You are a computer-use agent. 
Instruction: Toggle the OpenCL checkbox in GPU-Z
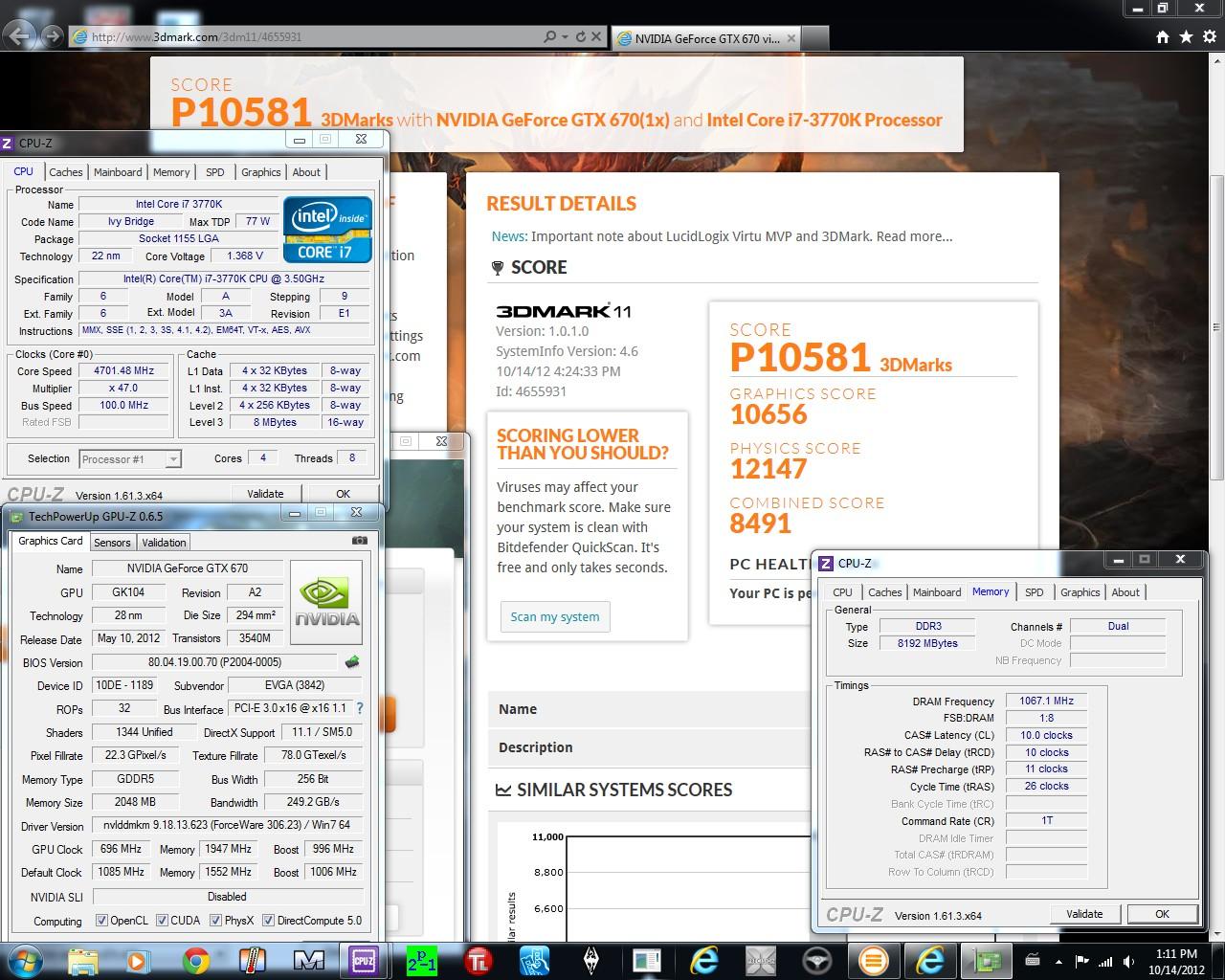(x=101, y=921)
